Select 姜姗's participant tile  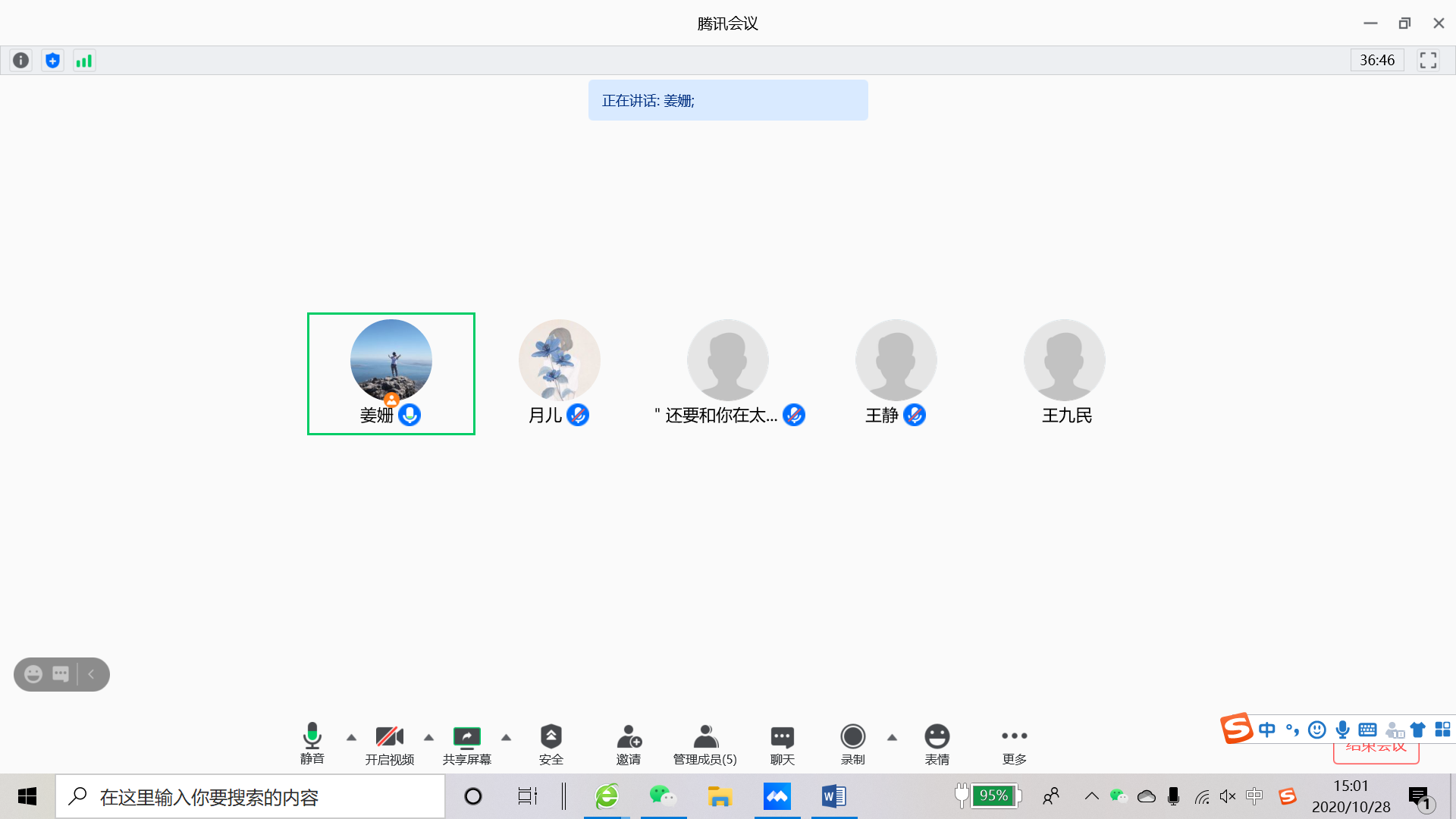(x=391, y=372)
